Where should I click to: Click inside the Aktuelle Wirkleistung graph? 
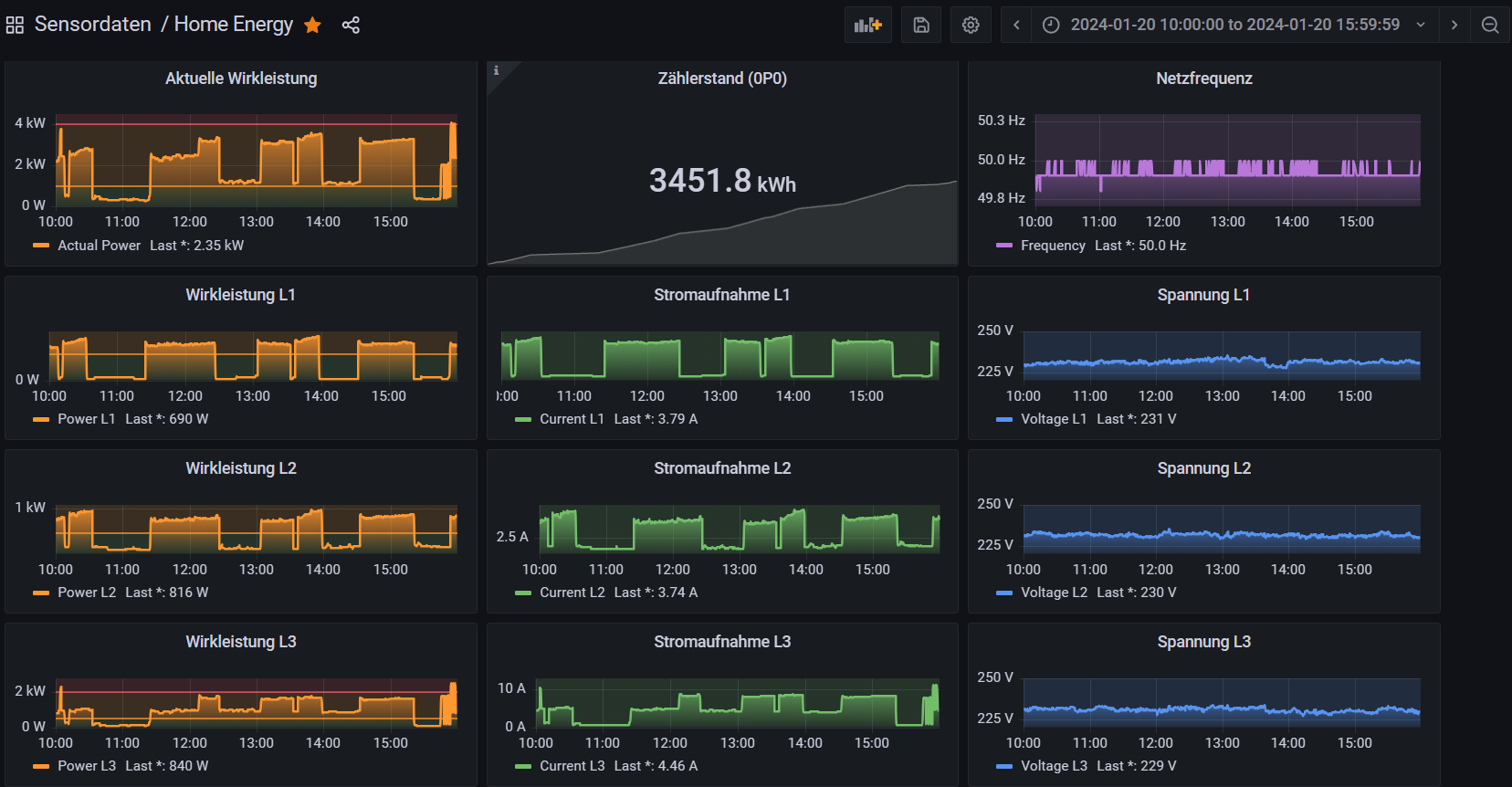257,161
